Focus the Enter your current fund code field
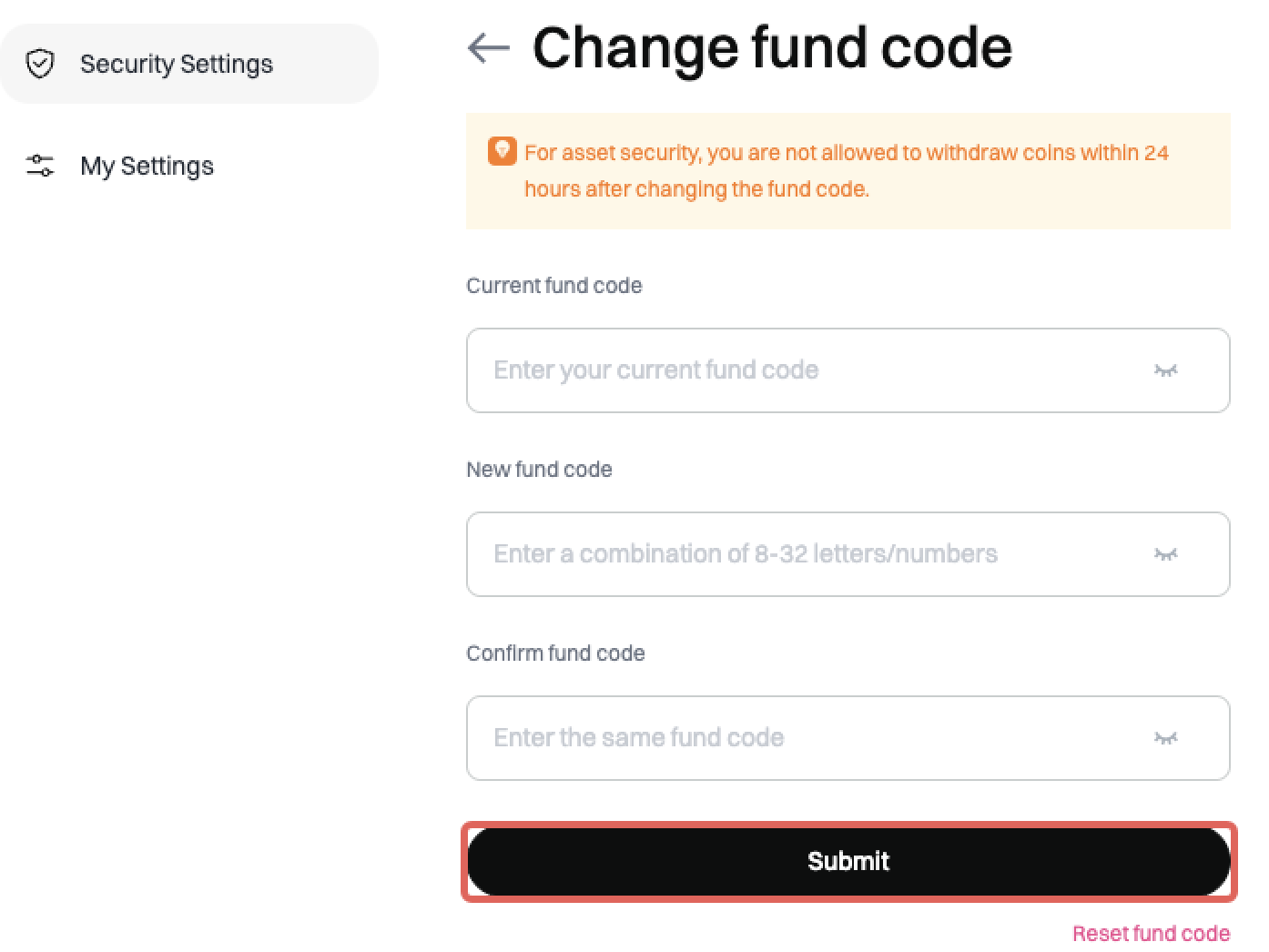 801,370
